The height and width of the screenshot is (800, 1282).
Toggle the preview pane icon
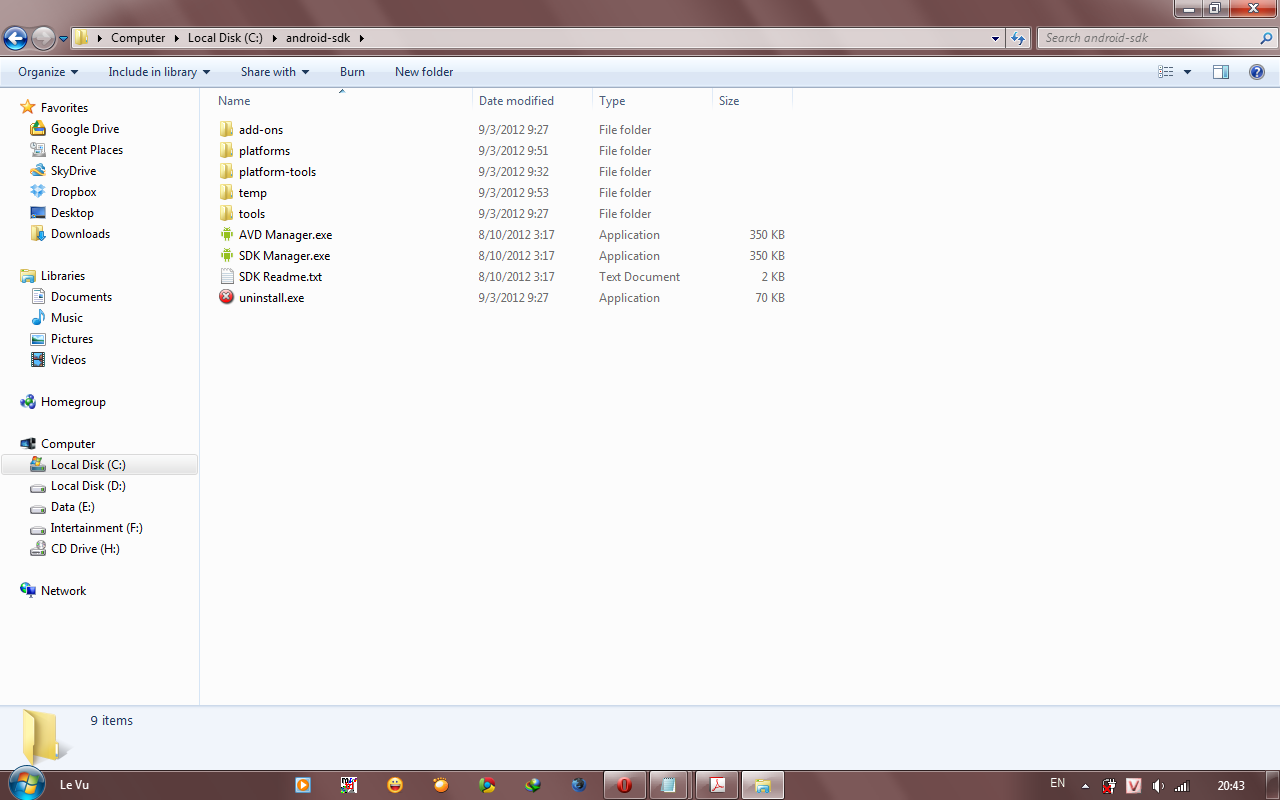pos(1221,72)
